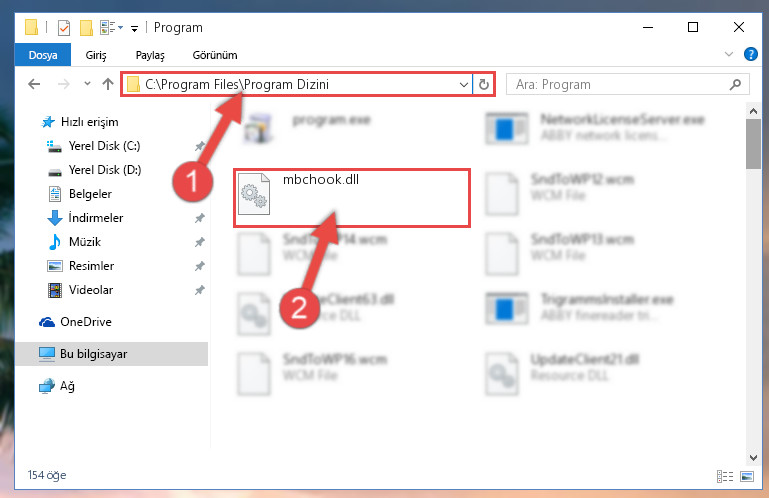
Task: Switch to the Görünüm ribbon tab
Action: pos(215,55)
